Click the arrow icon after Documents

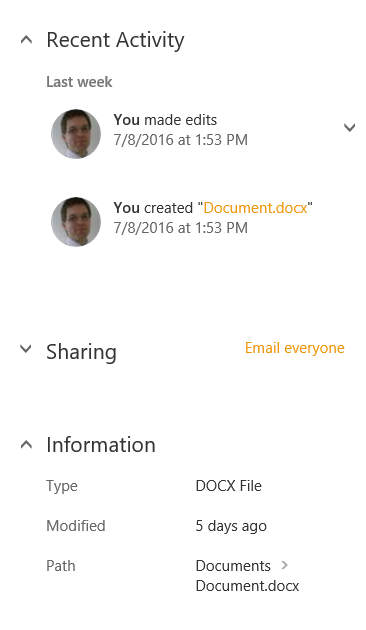tap(284, 565)
